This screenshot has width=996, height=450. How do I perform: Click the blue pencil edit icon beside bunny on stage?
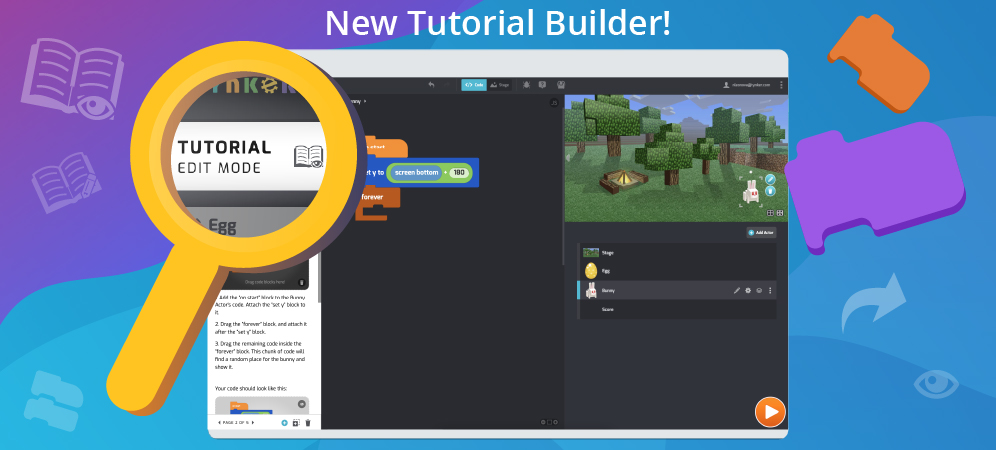coord(770,179)
